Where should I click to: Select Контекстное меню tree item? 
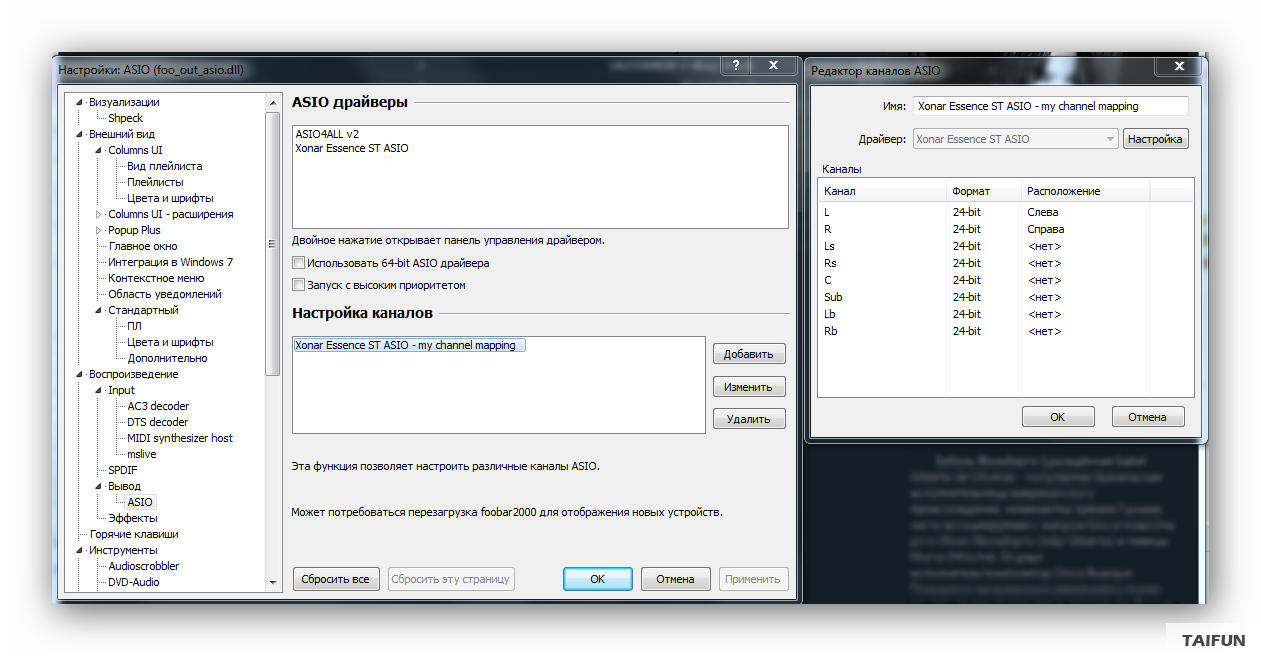[156, 278]
